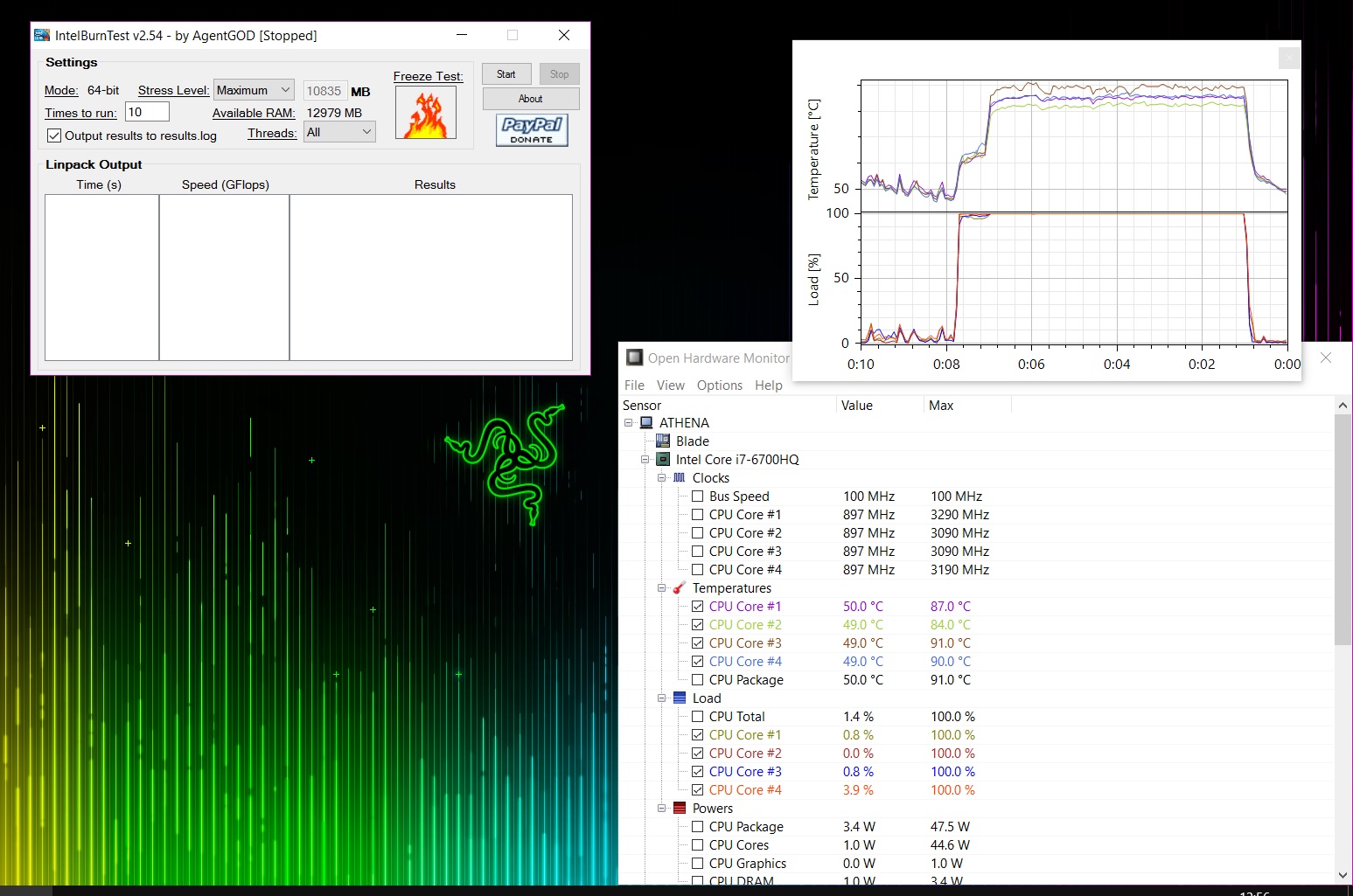
Task: Click the 91.0 °C CPU Package max value
Action: click(951, 680)
